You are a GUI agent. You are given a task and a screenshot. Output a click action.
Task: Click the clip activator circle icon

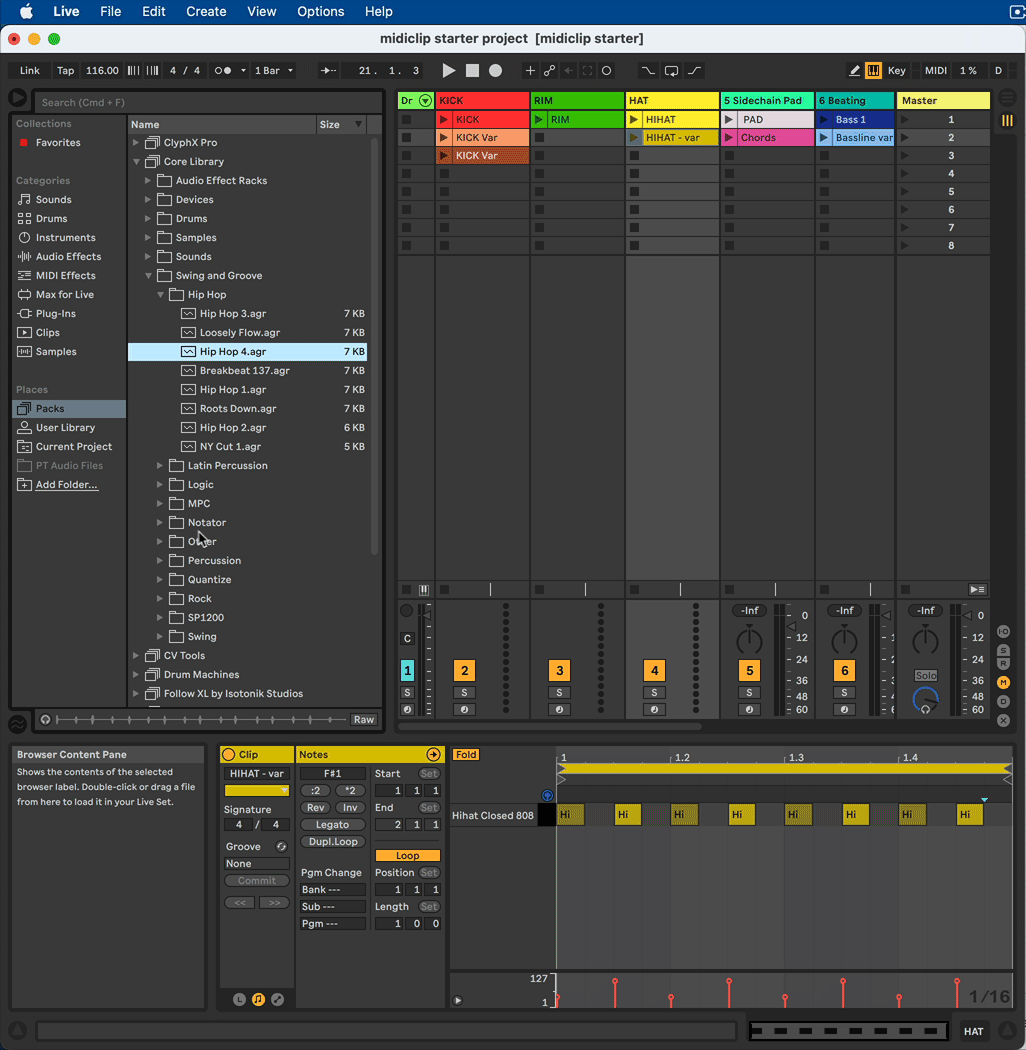coord(228,755)
